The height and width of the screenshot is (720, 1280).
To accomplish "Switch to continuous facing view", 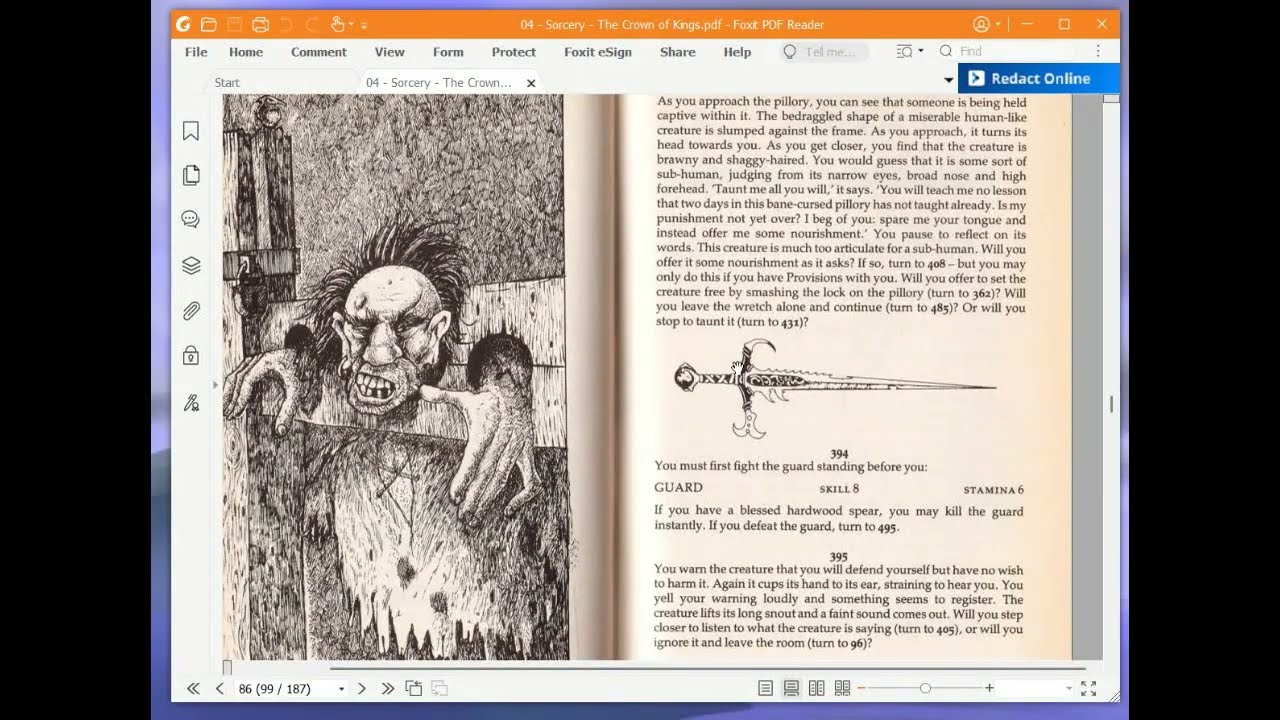I will pos(842,688).
